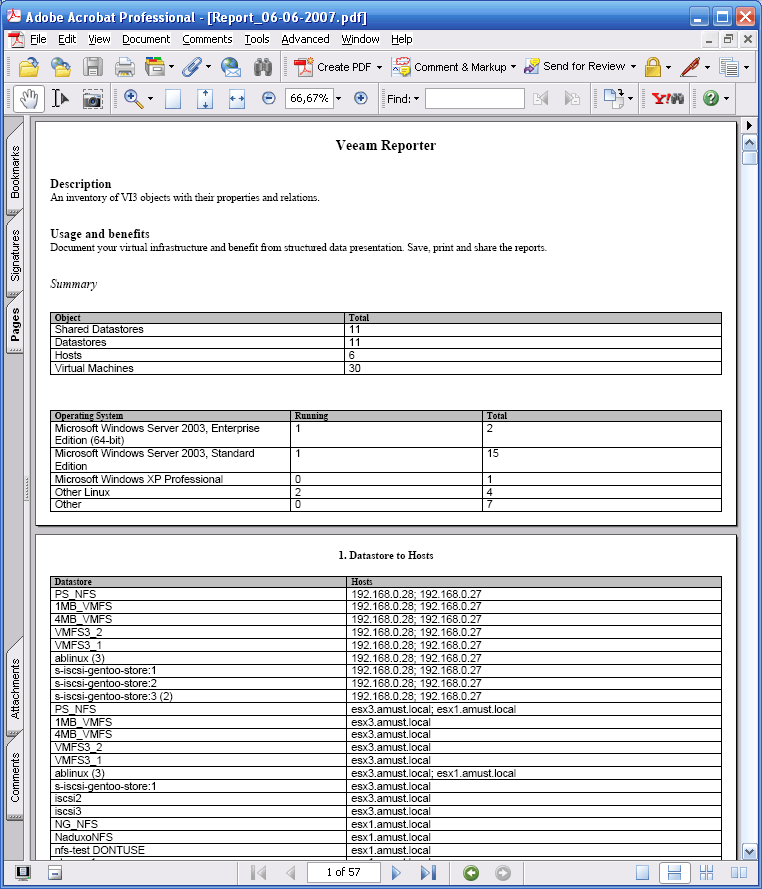Open the Sign pen dropdown arrow
Viewport: 762px width, 889px height.
point(707,67)
